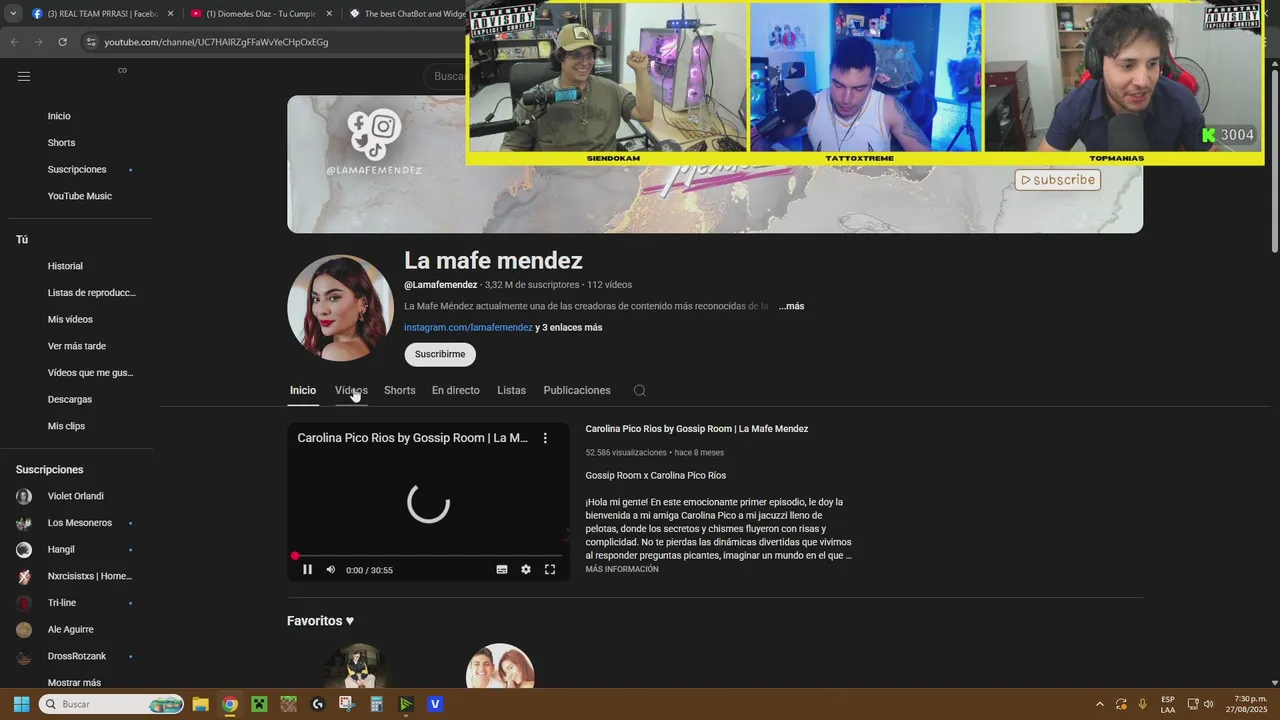
Task: Open Mis clips in the sidebar
Action: 66,426
